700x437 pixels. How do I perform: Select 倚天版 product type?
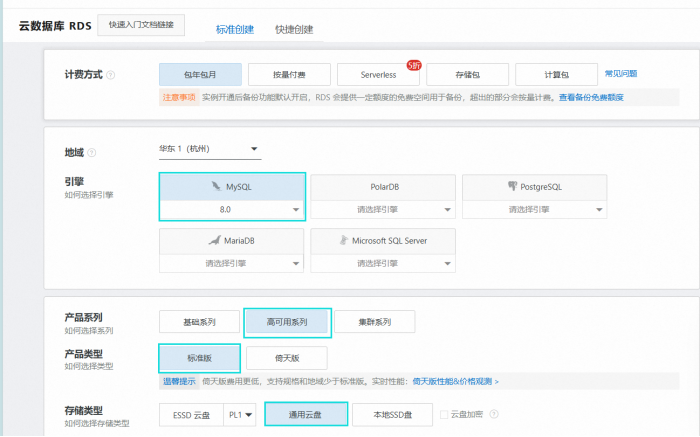tap(287, 358)
